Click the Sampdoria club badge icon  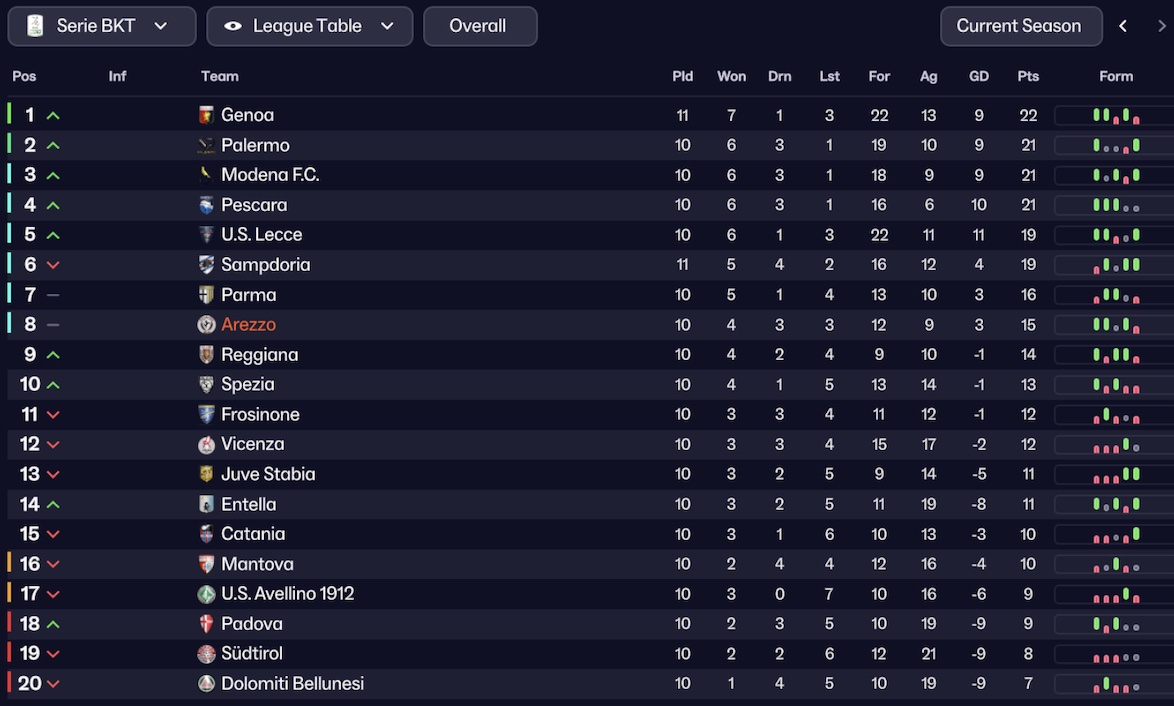coord(206,265)
